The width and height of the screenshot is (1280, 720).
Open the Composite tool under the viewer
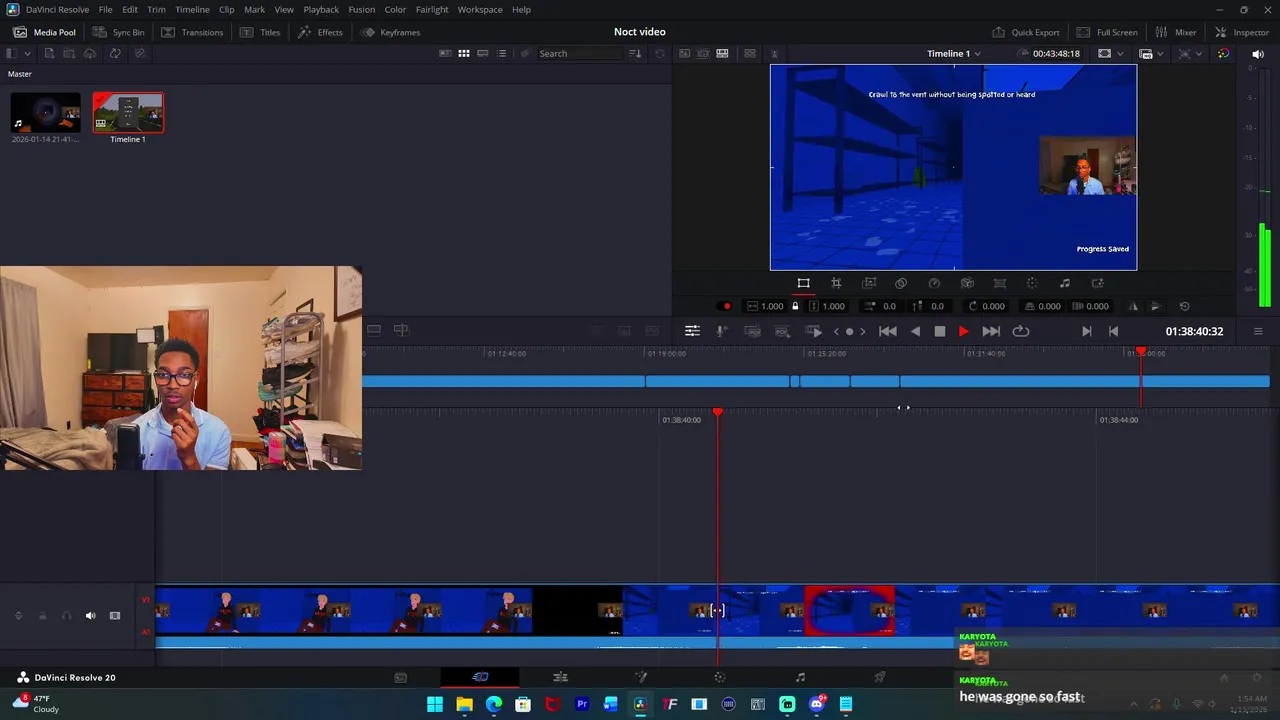pos(901,283)
